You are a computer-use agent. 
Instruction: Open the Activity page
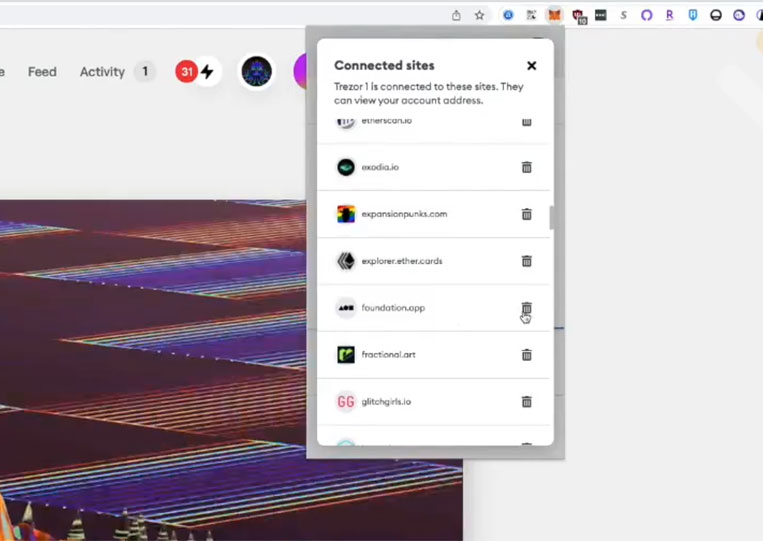pos(102,72)
